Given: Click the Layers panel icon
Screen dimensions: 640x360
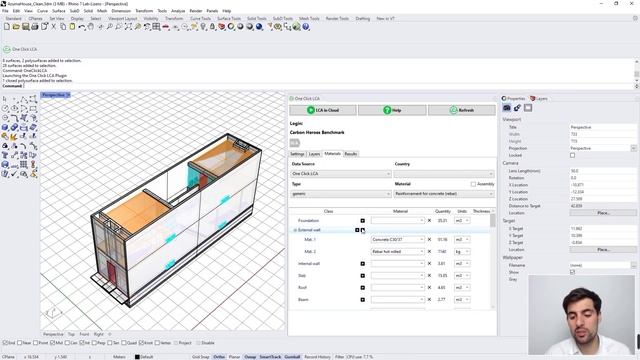Looking at the screenshot, I should [x=533, y=98].
